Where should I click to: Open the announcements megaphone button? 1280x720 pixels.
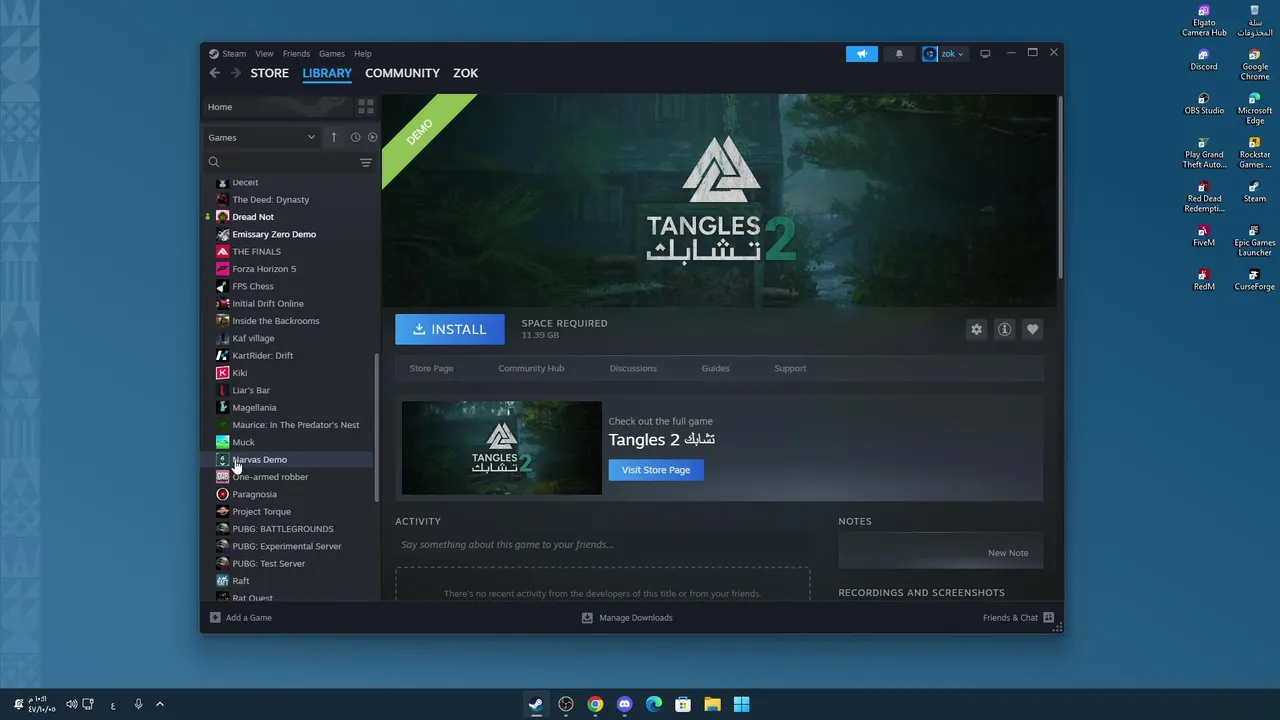(x=861, y=54)
